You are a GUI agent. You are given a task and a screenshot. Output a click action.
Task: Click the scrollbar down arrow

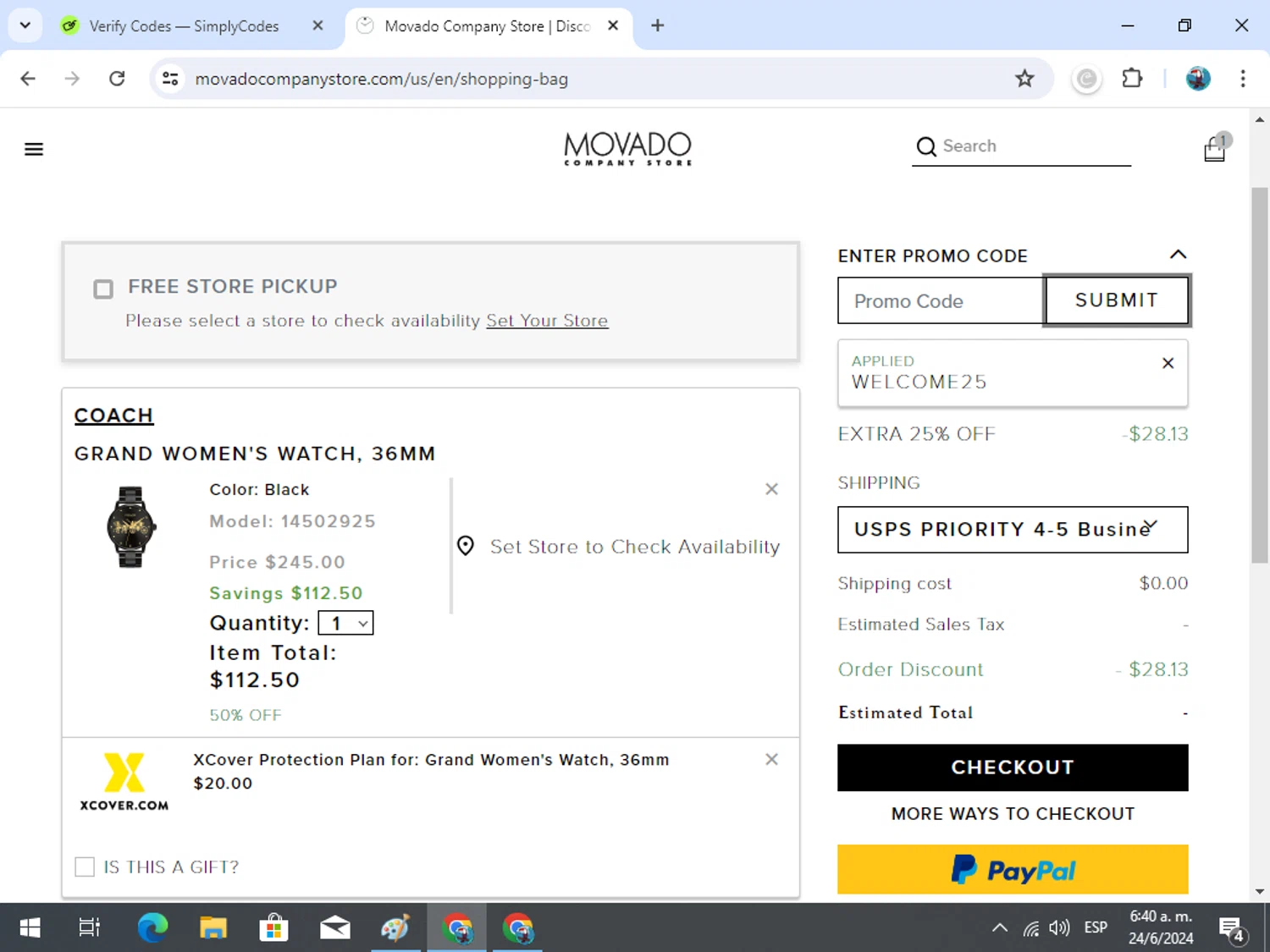[1260, 891]
